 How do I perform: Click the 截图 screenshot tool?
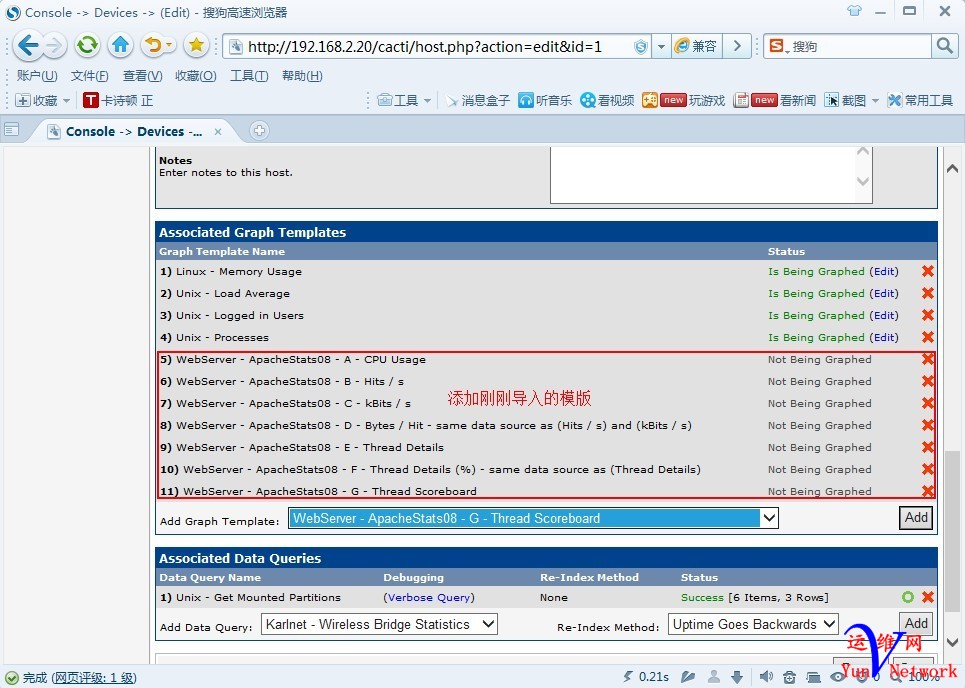845,100
